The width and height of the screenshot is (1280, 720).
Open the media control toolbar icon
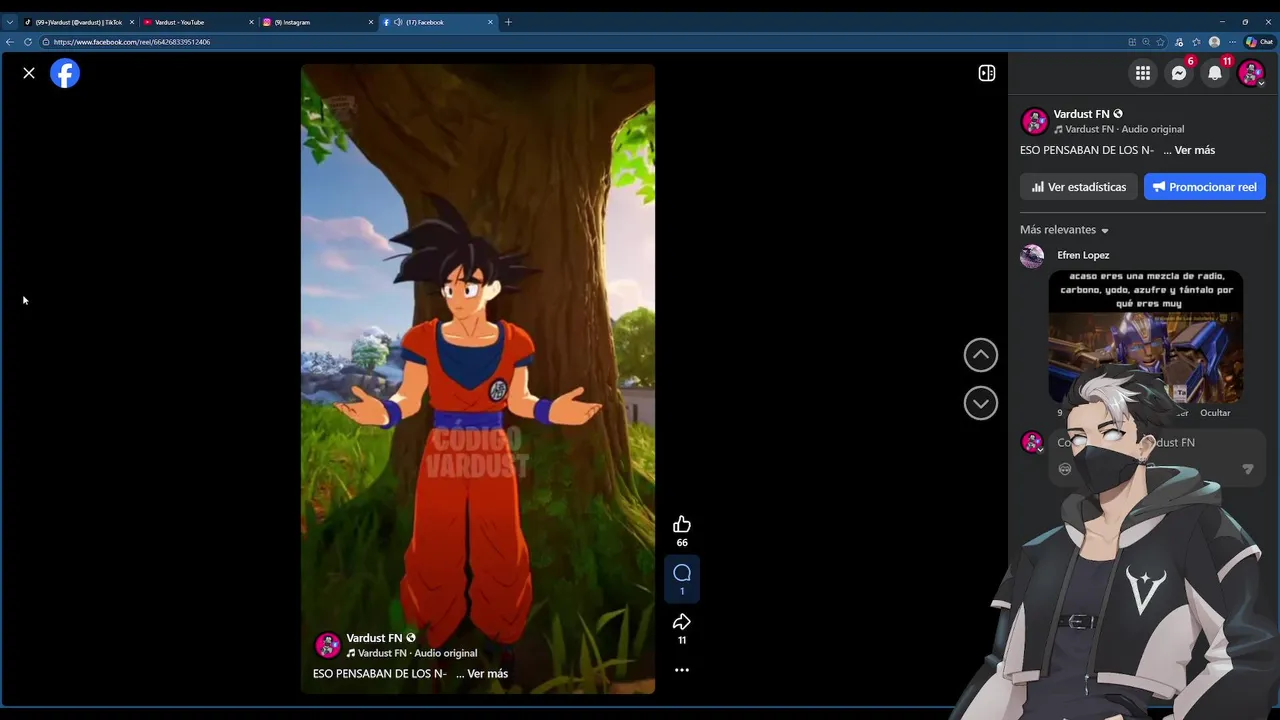click(1179, 42)
